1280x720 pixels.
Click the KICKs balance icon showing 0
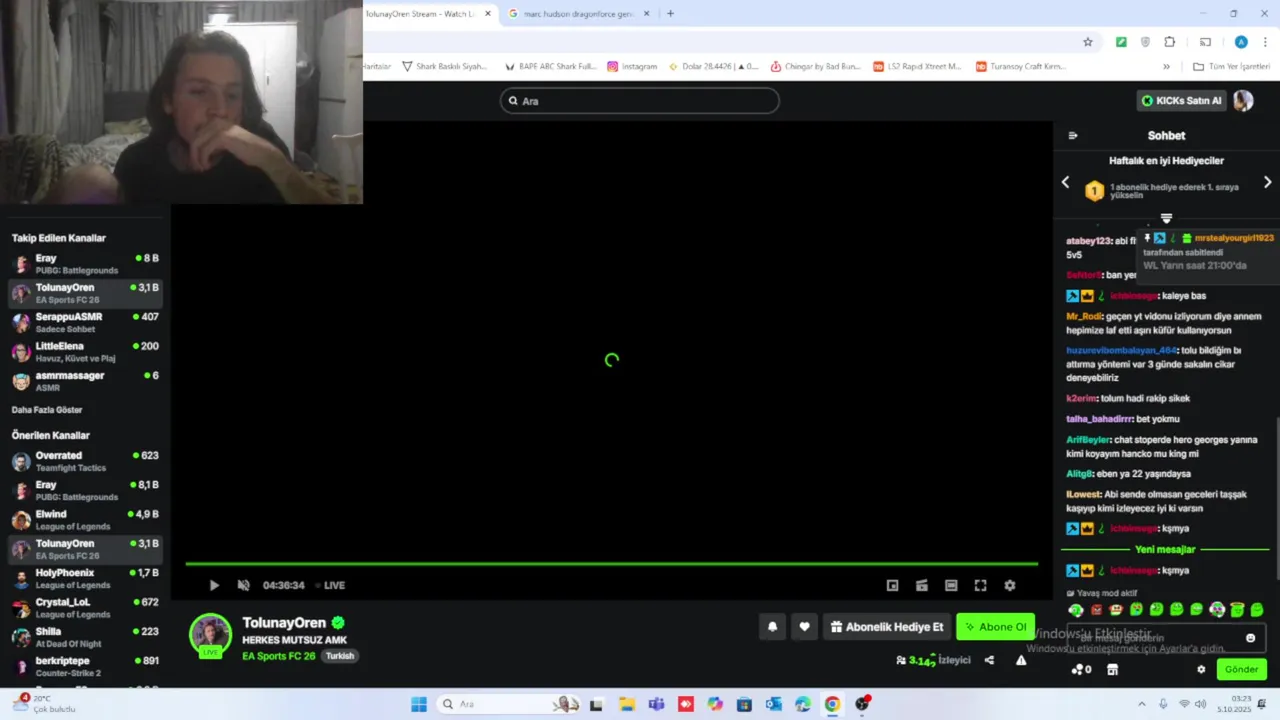[1081, 670]
